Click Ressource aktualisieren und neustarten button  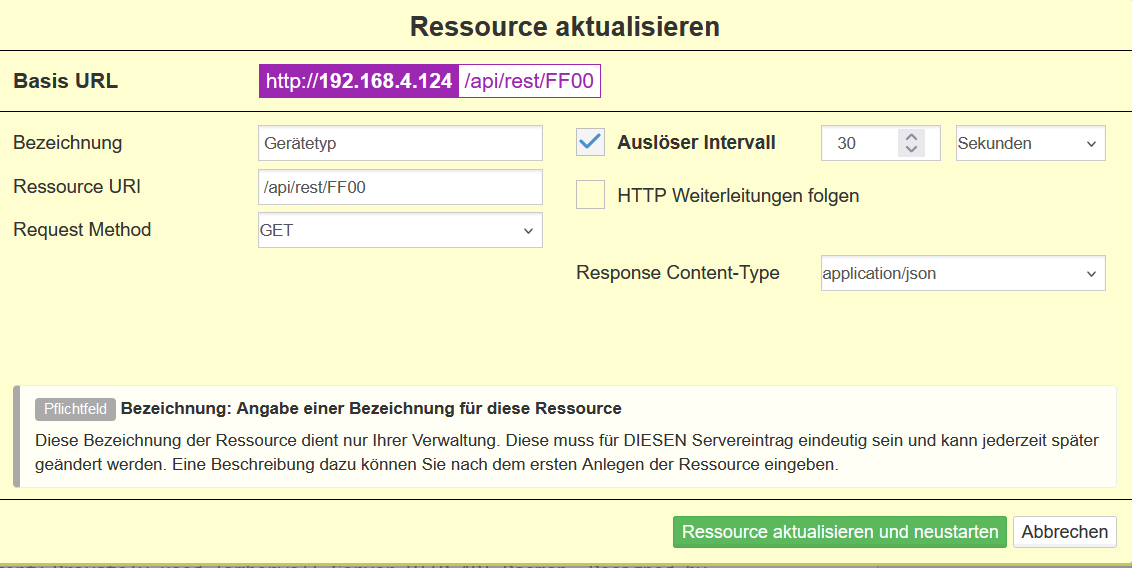pos(840,532)
